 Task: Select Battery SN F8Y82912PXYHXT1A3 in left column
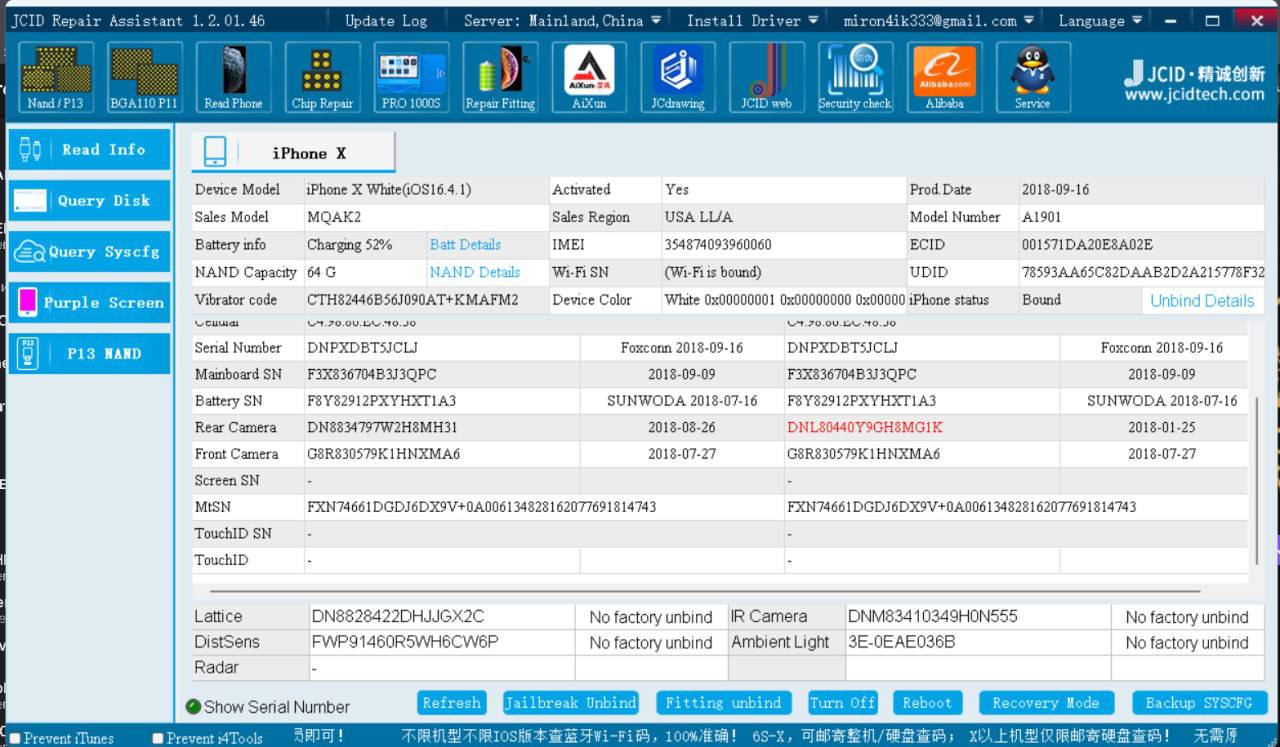382,401
